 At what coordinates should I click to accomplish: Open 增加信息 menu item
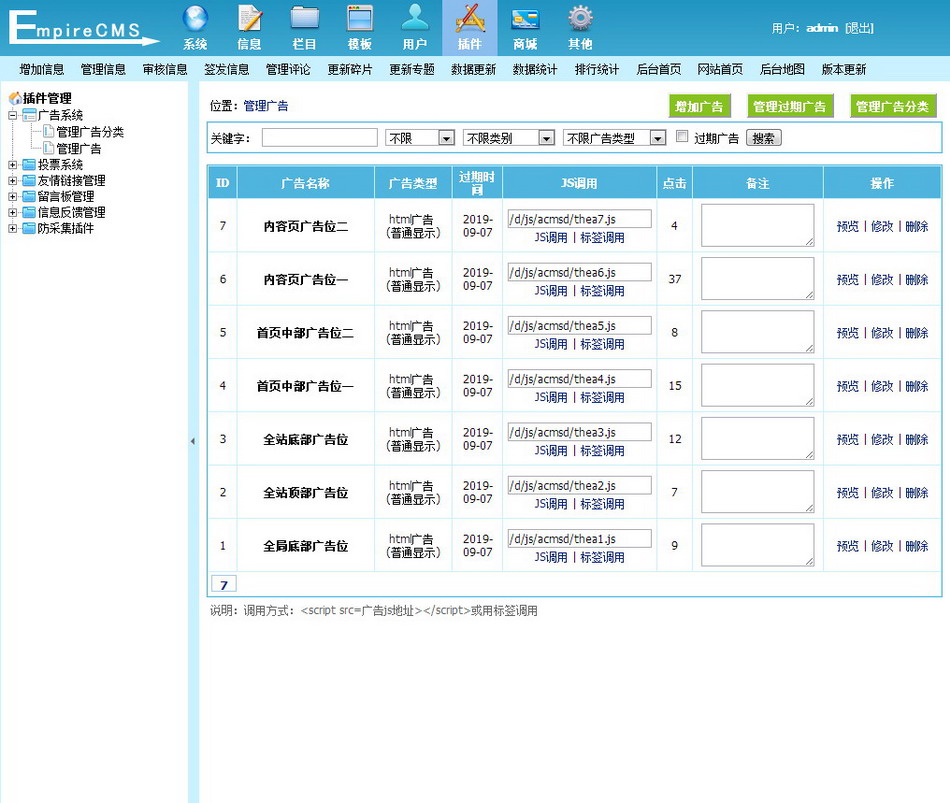click(x=42, y=70)
